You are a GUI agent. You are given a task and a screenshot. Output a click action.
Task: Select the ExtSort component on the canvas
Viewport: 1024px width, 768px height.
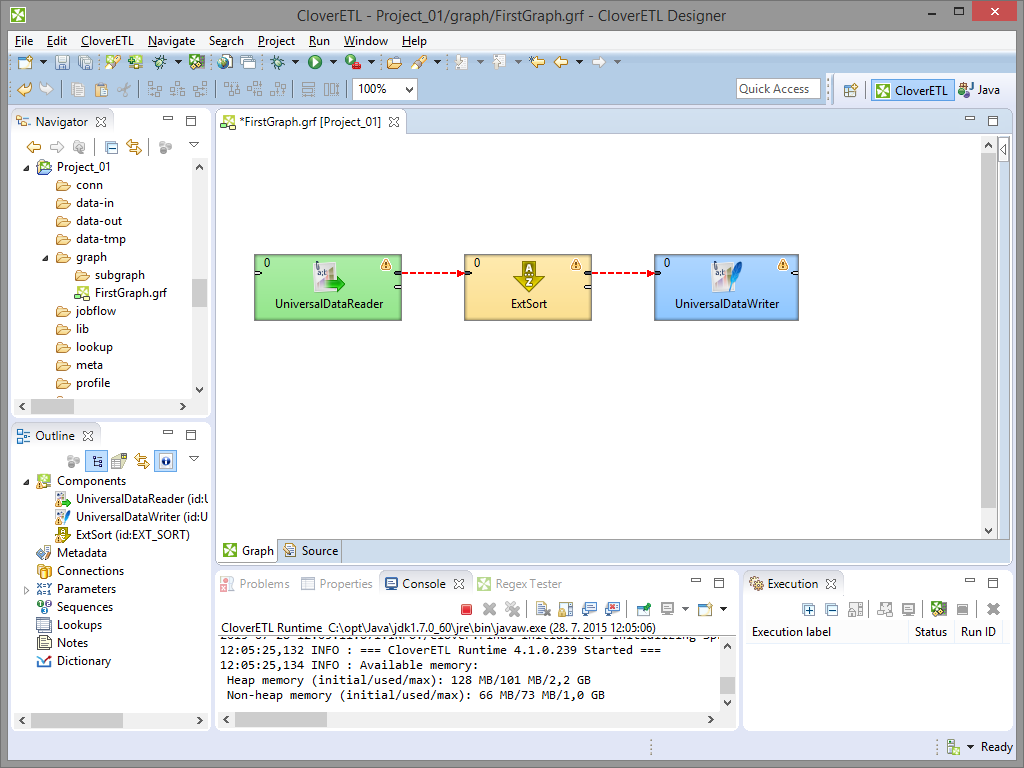pyautogui.click(x=528, y=287)
